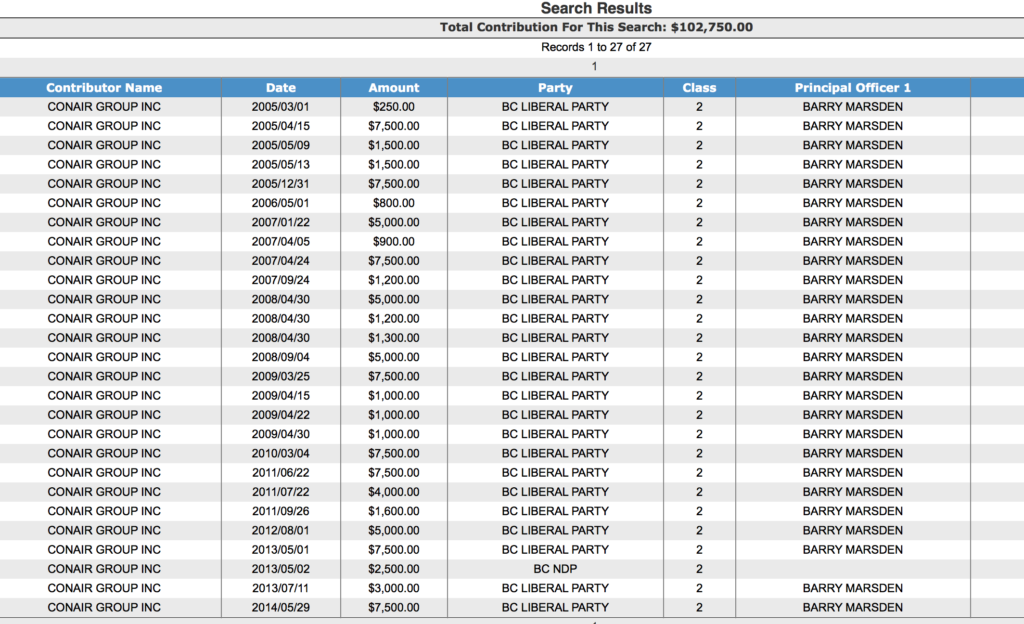This screenshot has height=624, width=1024.
Task: Sort by the Amount column header
Action: coord(394,87)
